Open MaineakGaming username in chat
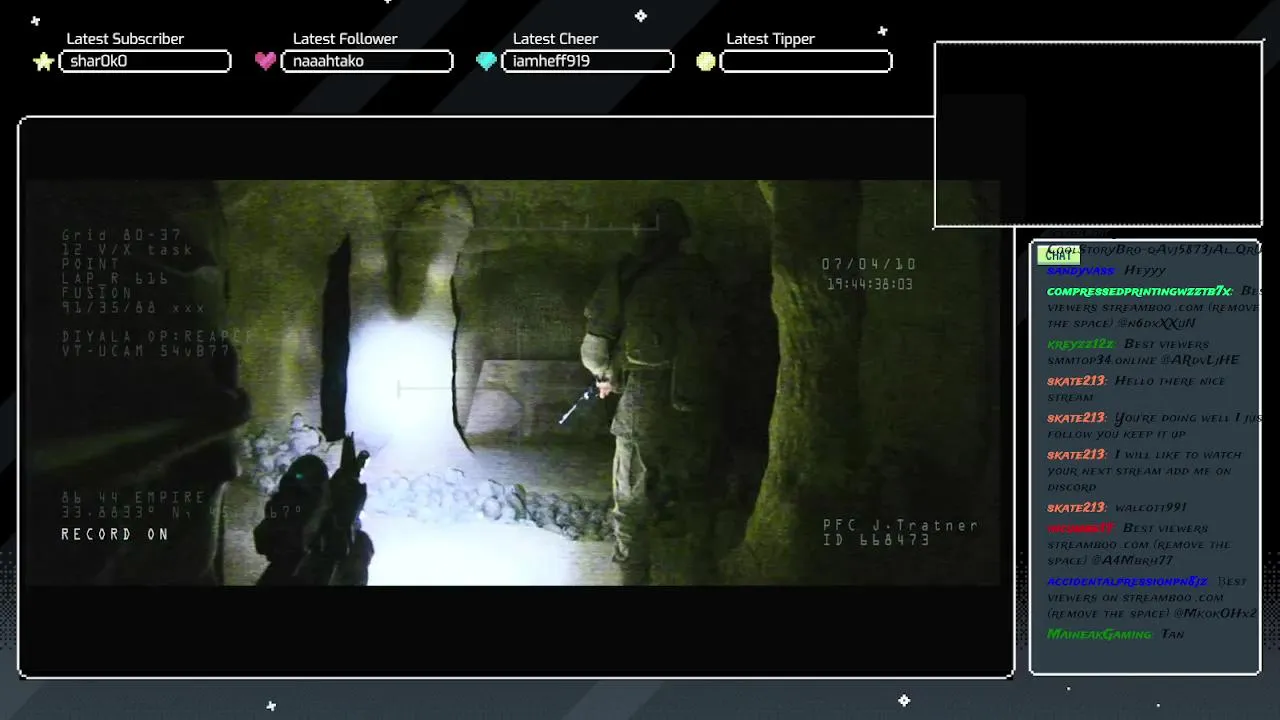 click(1099, 634)
